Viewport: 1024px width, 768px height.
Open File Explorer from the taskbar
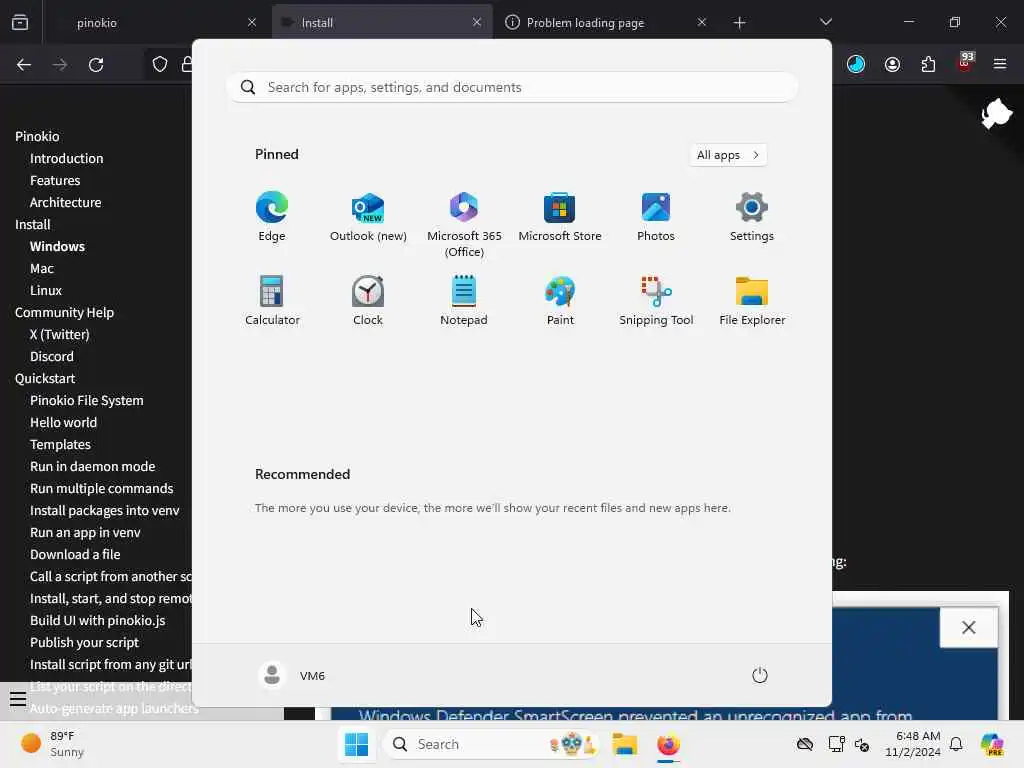click(x=624, y=744)
